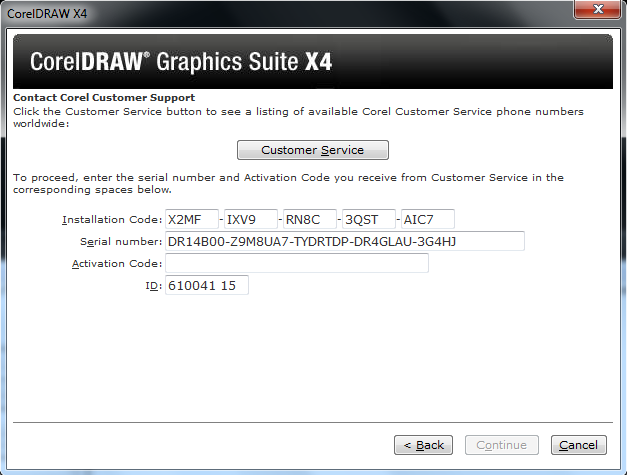Click Installation Code box showing RN8C
Image resolution: width=627 pixels, height=475 pixels.
coord(310,219)
